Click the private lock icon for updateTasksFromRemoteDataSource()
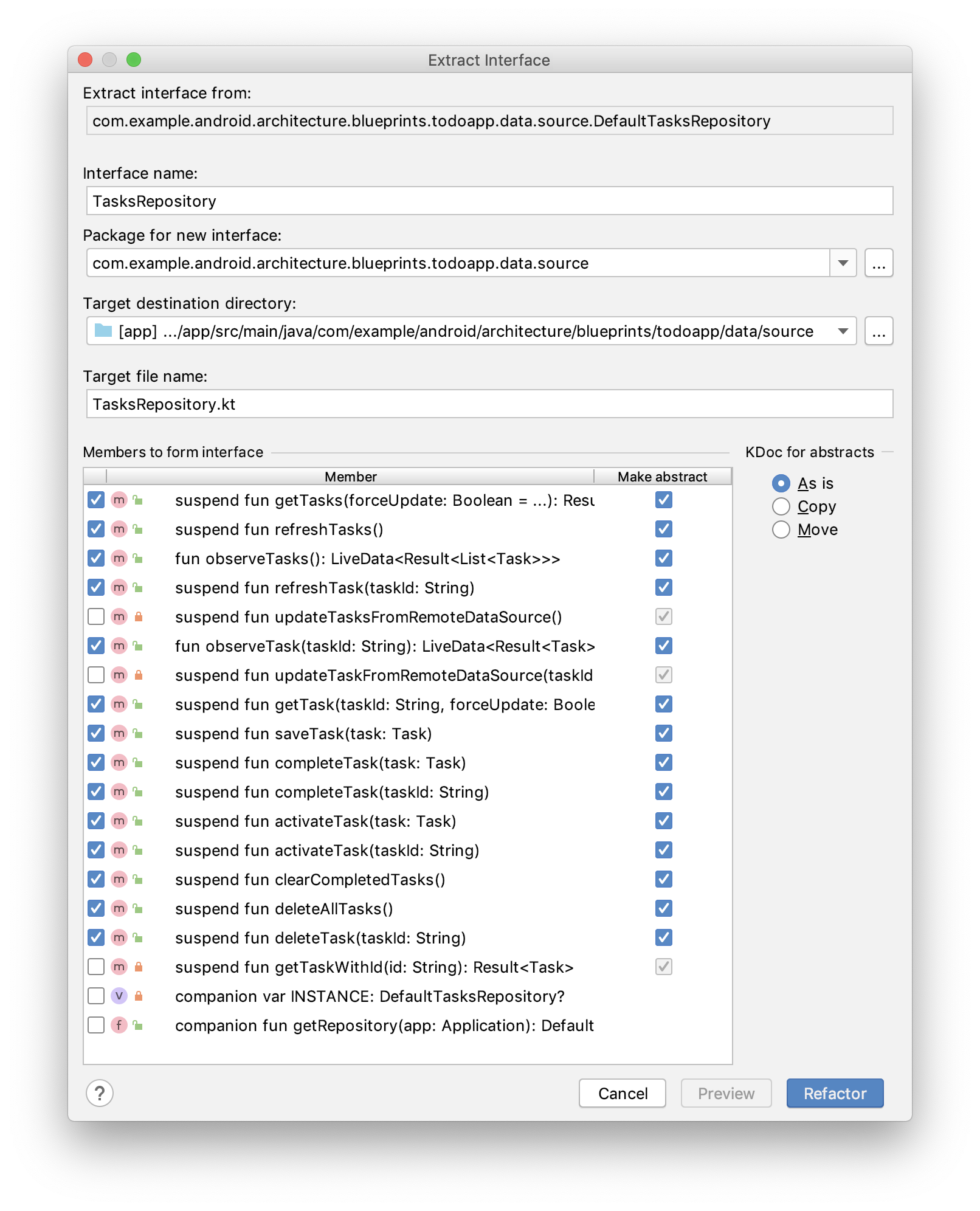Viewport: 980px width, 1211px height. 139,616
